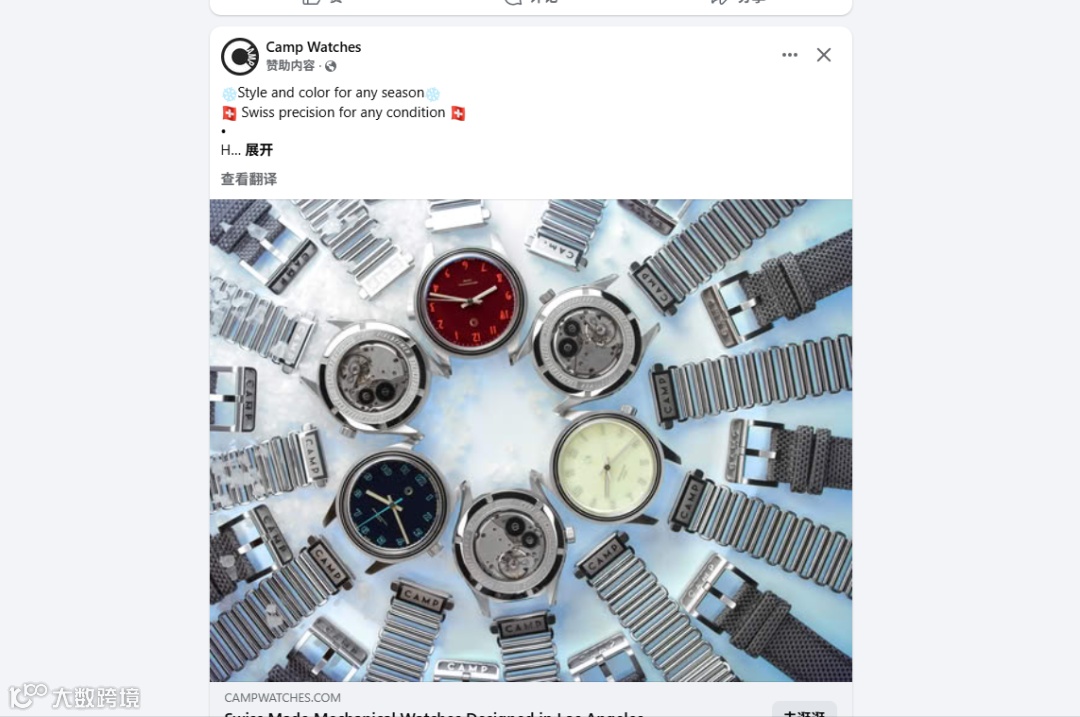This screenshot has width=1080, height=717.
Task: Click the globe public-audience icon
Action: [x=331, y=66]
